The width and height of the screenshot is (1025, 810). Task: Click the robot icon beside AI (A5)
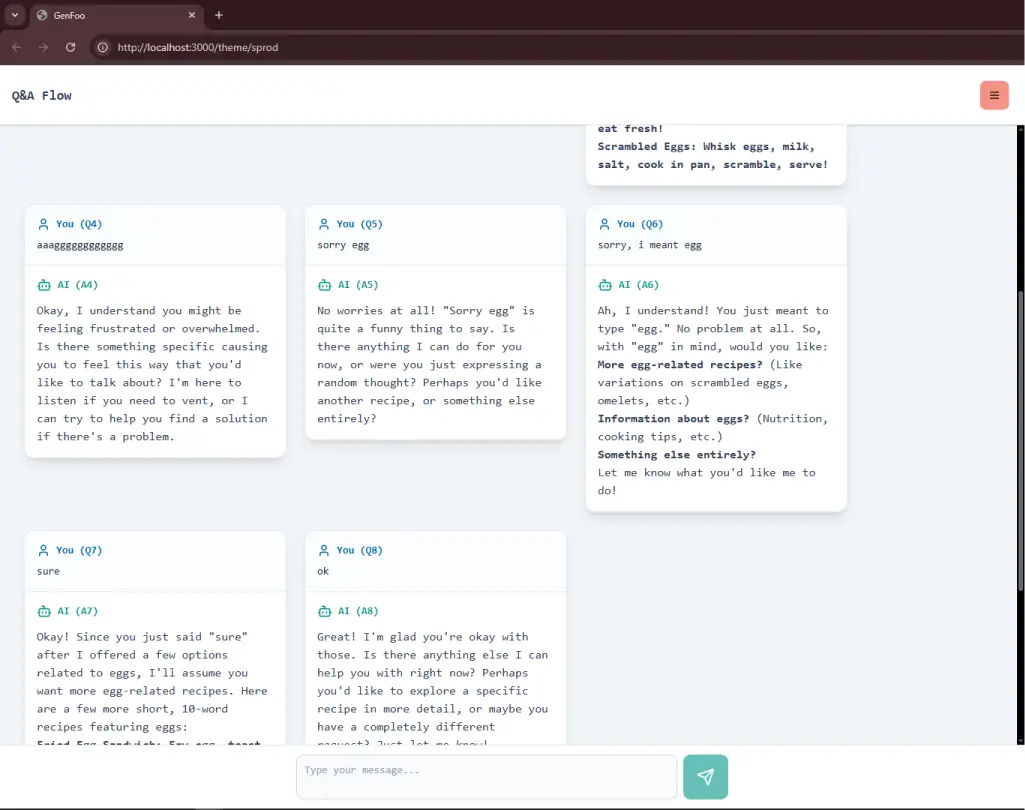click(x=322, y=284)
